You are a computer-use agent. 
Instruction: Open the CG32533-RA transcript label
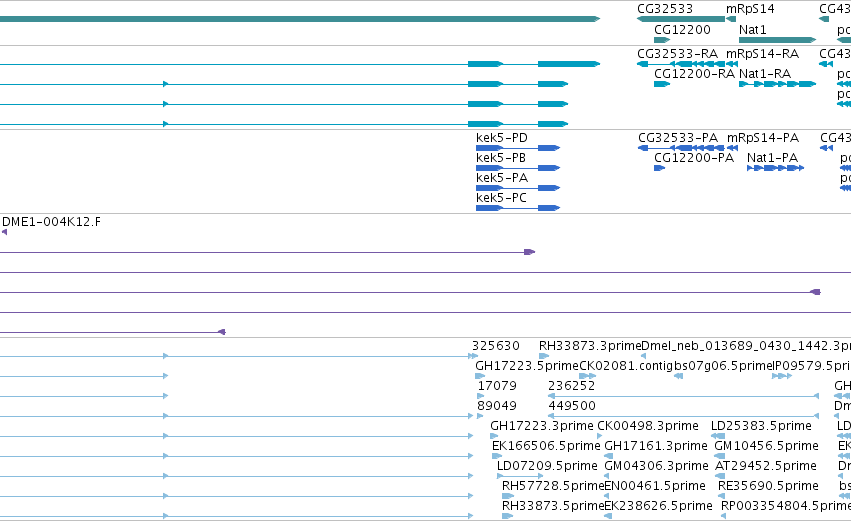[677, 54]
